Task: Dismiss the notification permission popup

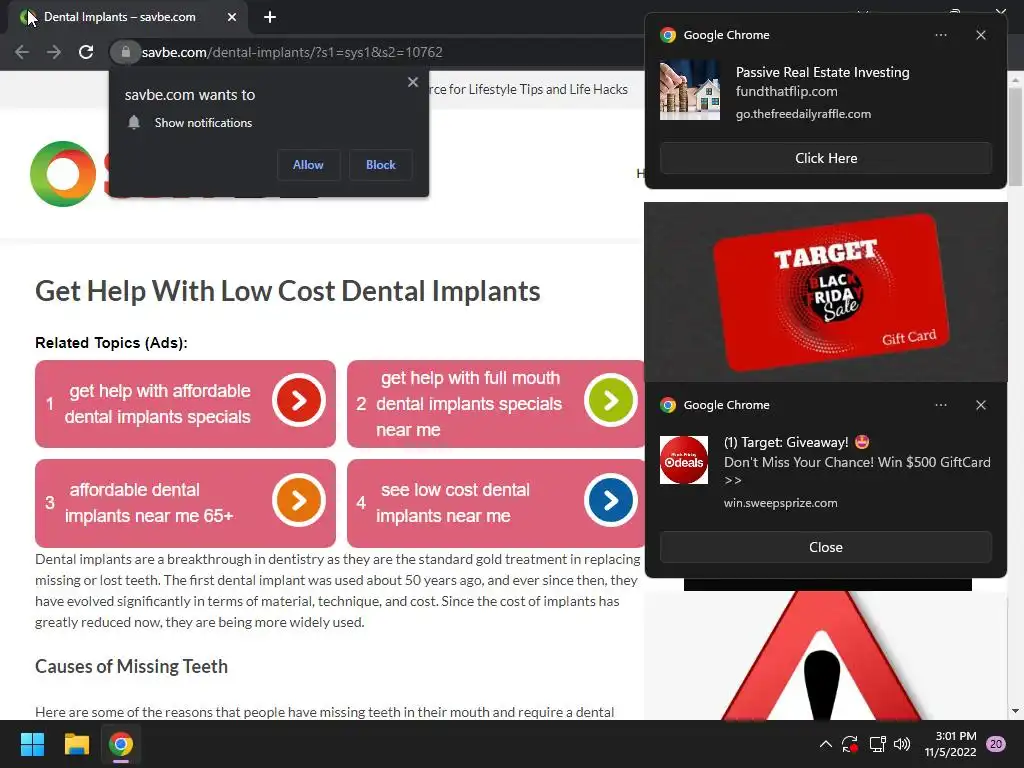Action: pos(413,82)
